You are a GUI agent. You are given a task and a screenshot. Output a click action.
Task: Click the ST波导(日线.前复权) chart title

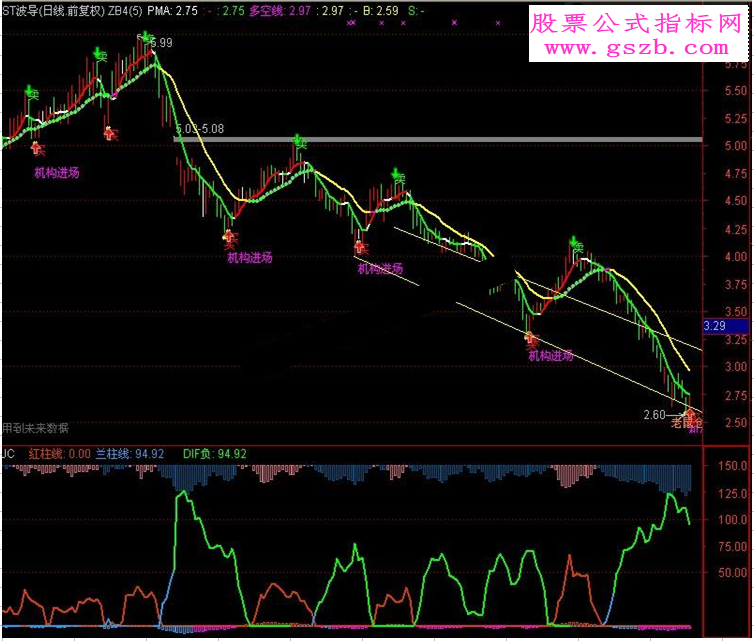click(x=53, y=11)
